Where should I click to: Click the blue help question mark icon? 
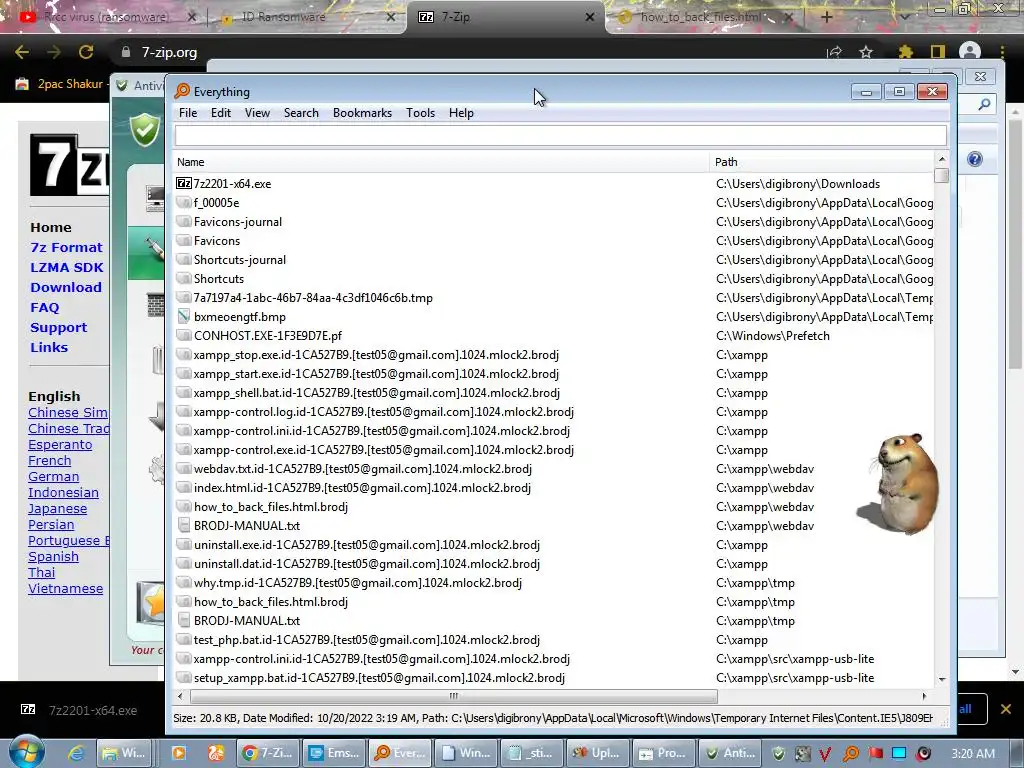click(x=974, y=159)
